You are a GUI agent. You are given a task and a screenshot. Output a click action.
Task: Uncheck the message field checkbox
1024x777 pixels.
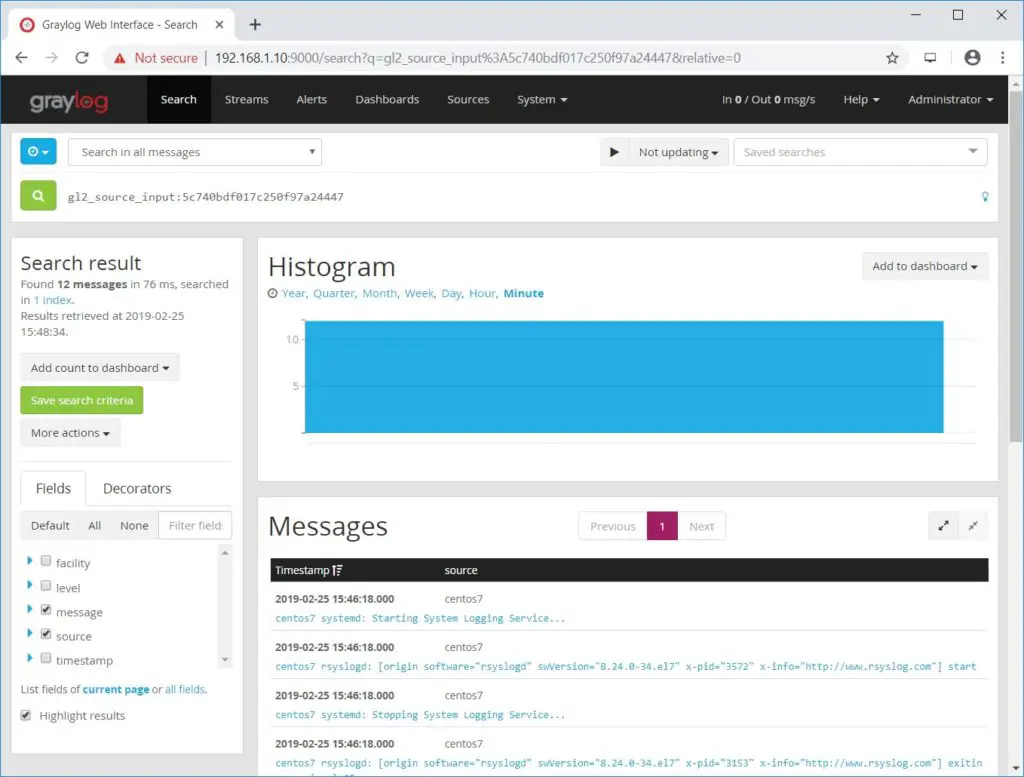tap(46, 610)
